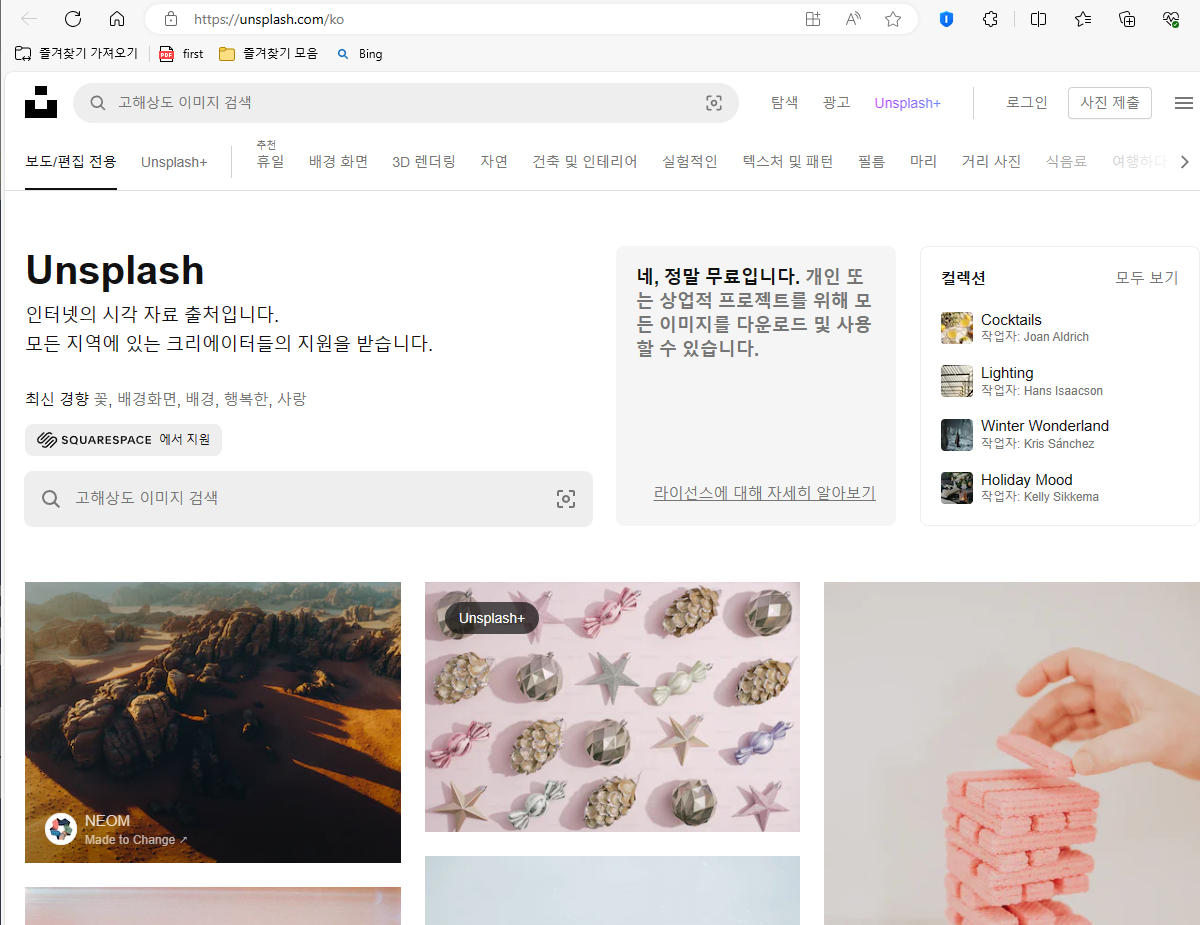The height and width of the screenshot is (925, 1200).
Task: Open the 3D 렌더링 category tab
Action: [x=424, y=162]
